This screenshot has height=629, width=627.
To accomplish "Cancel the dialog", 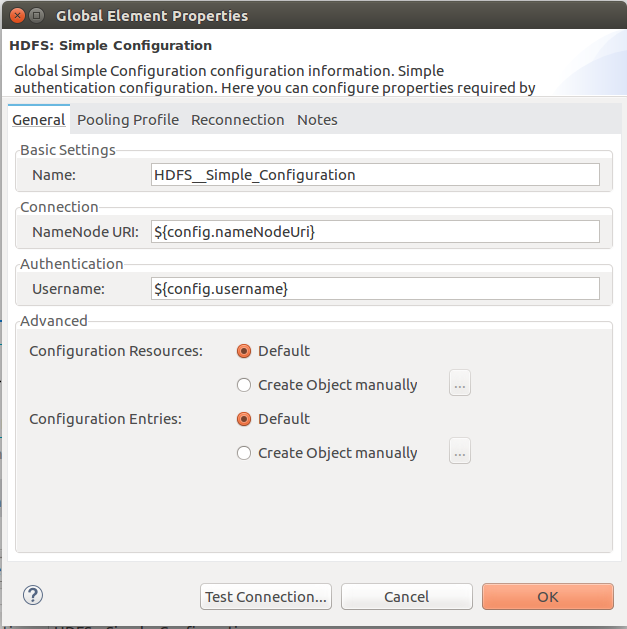I will [407, 597].
